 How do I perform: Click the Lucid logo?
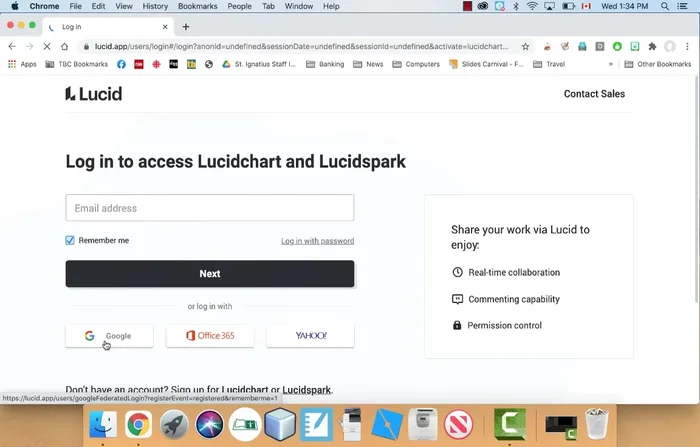click(94, 94)
